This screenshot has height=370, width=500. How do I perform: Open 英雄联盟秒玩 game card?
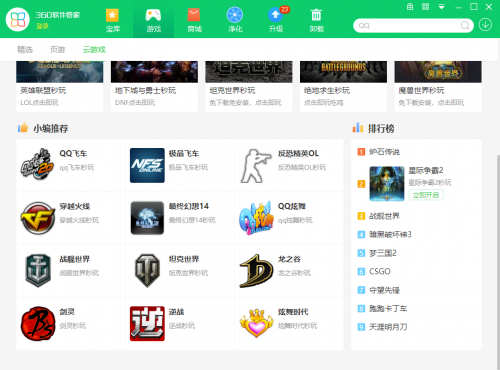60,86
